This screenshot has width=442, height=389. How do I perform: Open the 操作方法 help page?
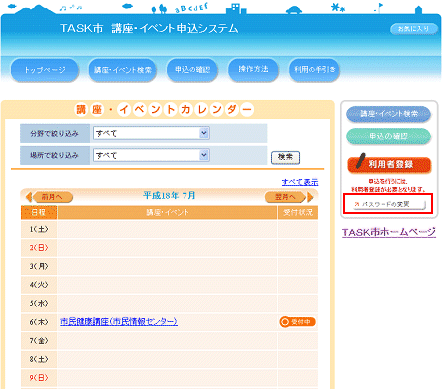coord(253,69)
